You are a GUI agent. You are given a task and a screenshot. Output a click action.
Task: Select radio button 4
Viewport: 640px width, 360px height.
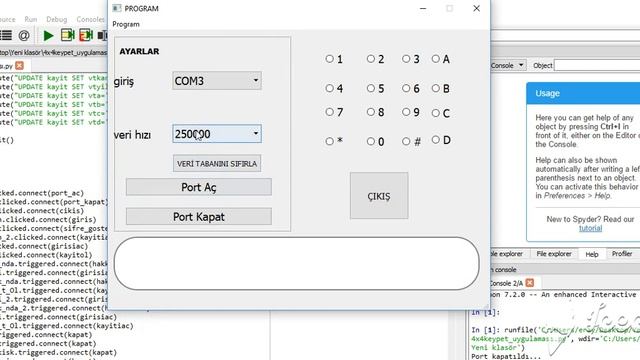(329, 88)
